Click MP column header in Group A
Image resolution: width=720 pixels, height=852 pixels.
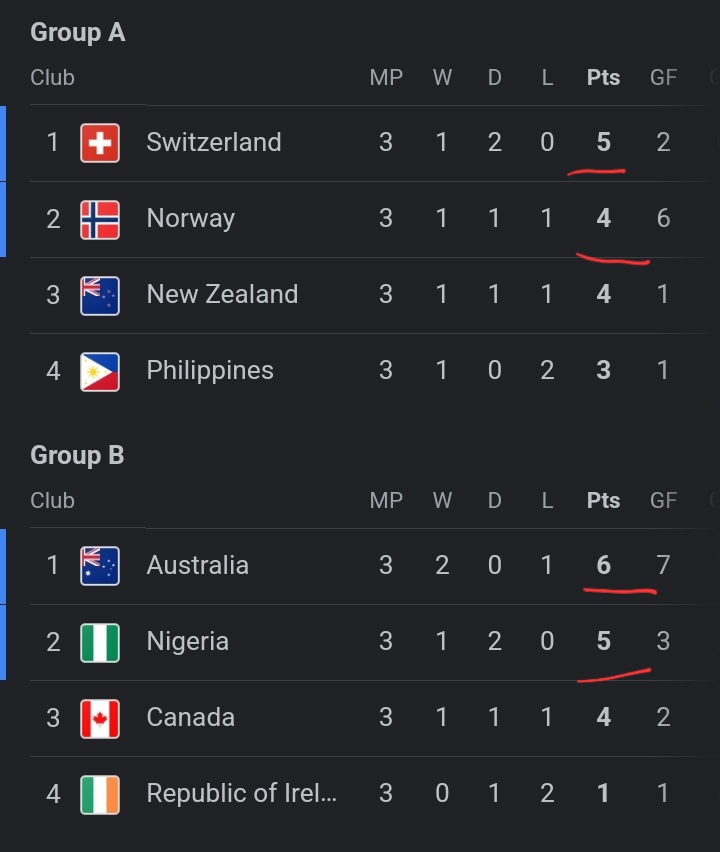[x=386, y=78]
